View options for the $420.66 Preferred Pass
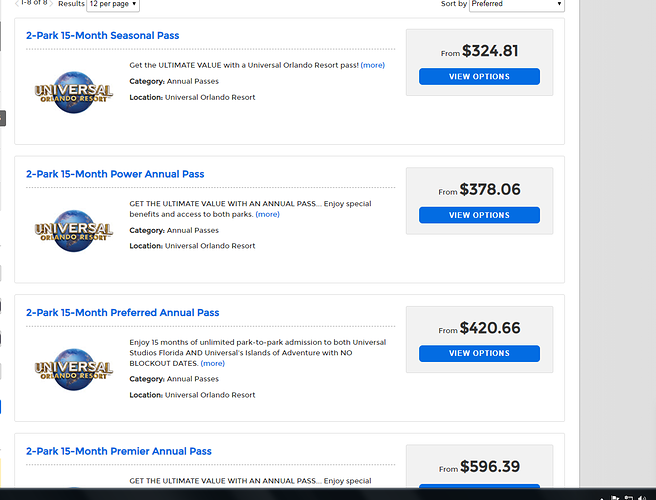Screen dimensions: 656x500 [x=479, y=354]
